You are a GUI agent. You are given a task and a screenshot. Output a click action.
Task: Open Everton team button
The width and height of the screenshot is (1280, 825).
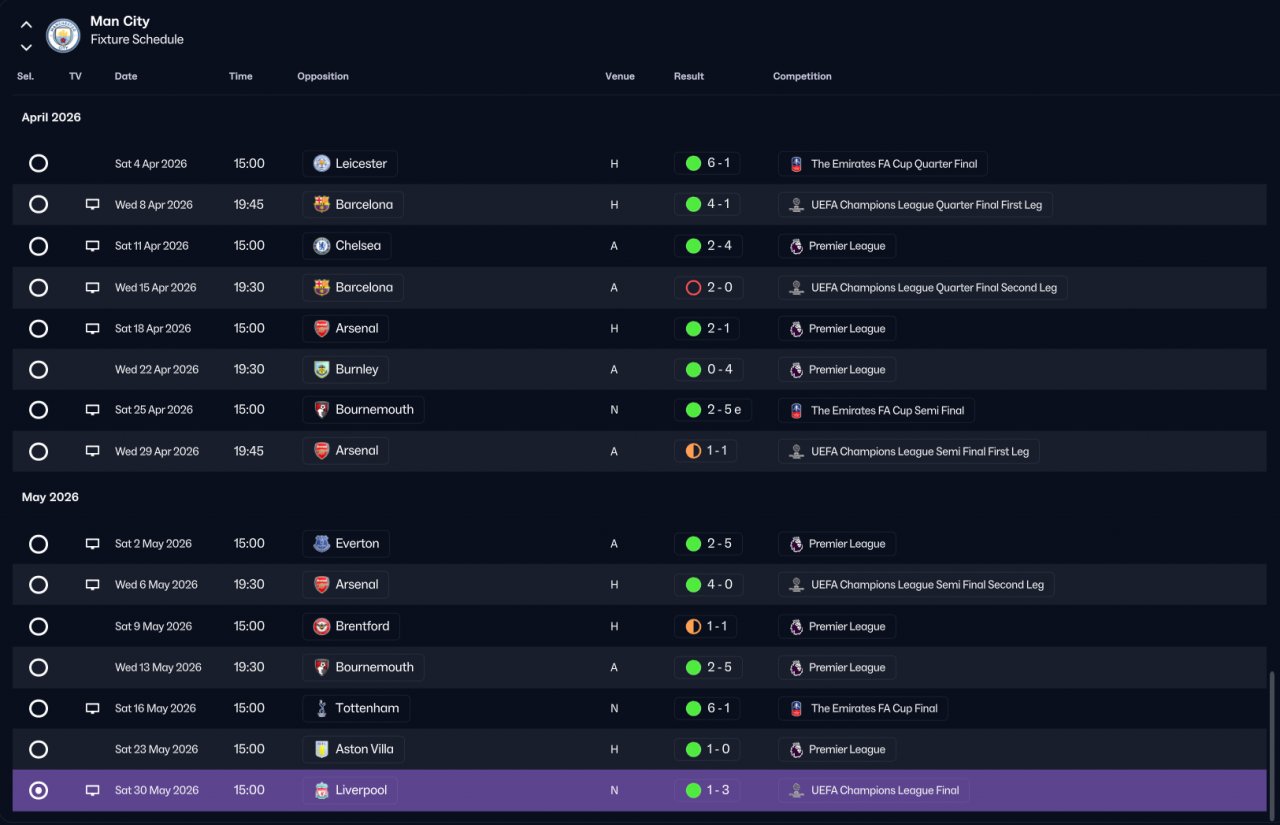(x=346, y=544)
